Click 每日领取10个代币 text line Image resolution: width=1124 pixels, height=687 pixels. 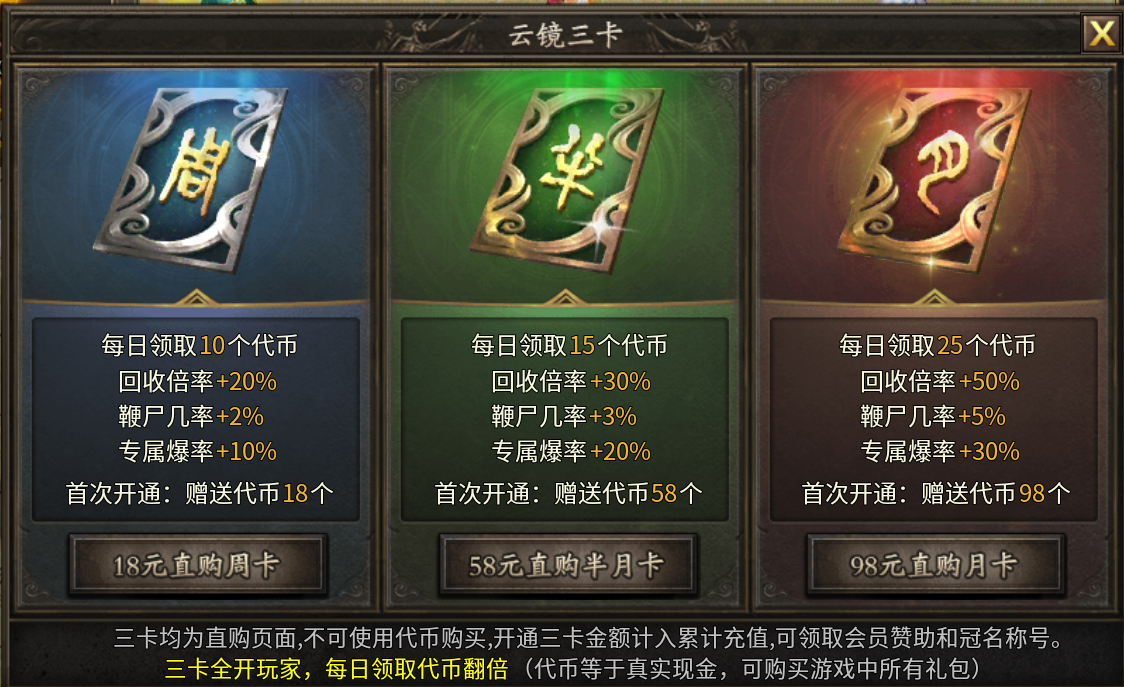point(199,346)
